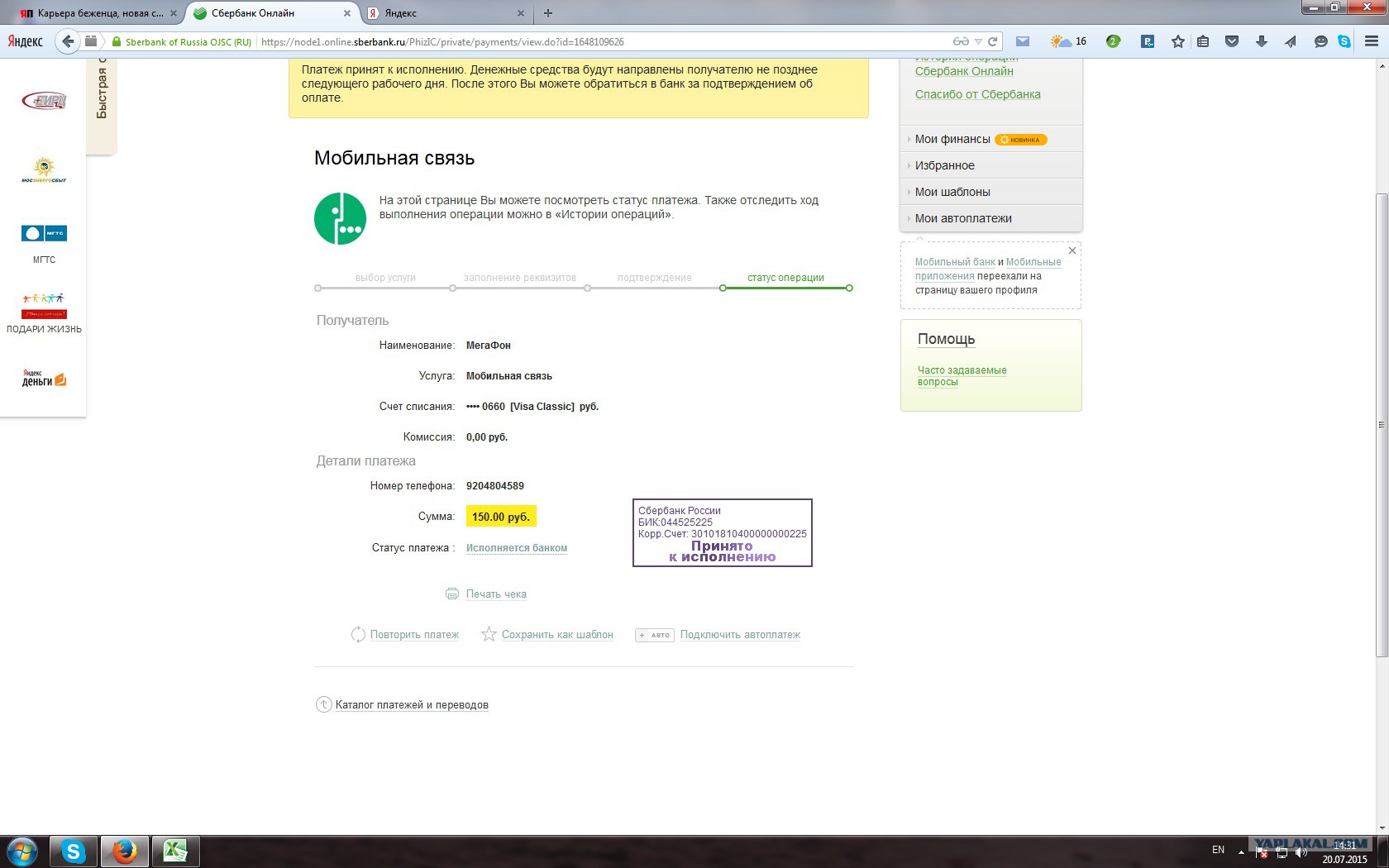The width and height of the screenshot is (1389, 868).
Task: Open the ЕИРЦ quick payment logo
Action: (44, 101)
